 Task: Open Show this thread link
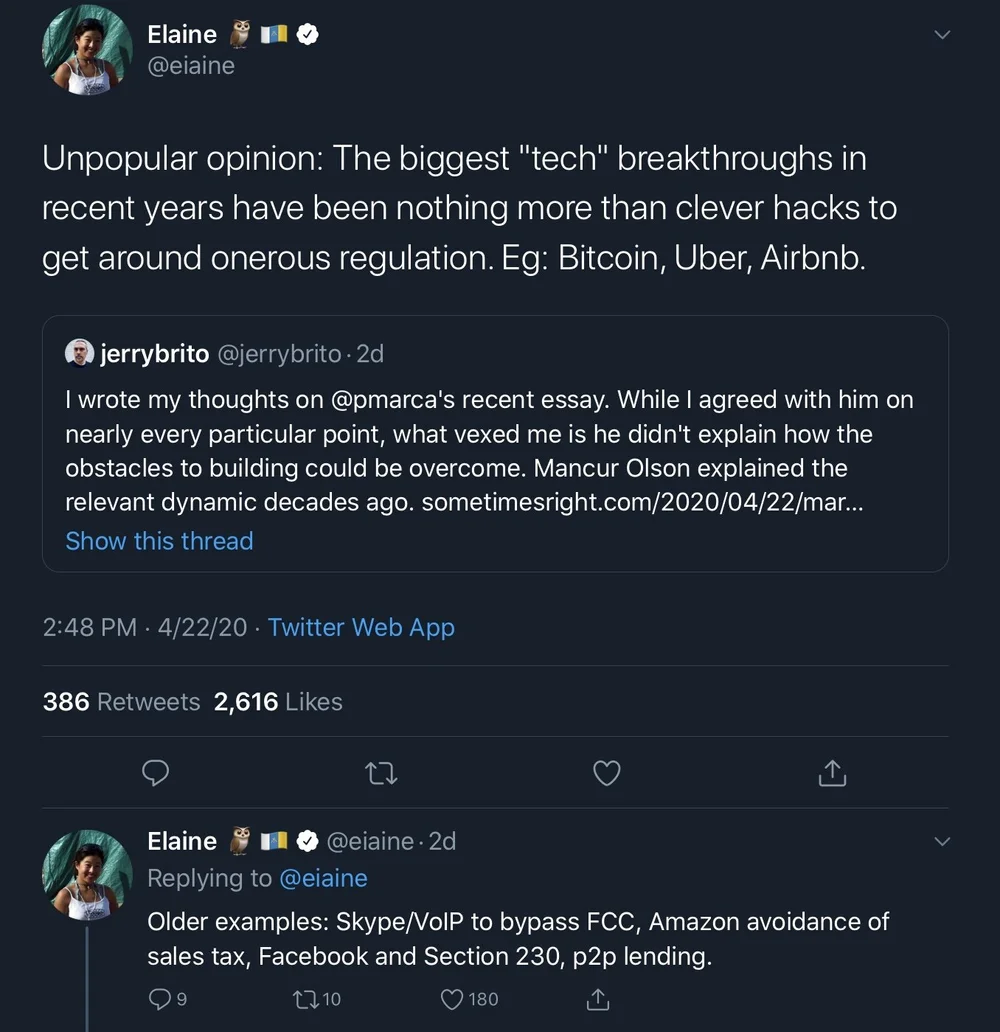[159, 541]
